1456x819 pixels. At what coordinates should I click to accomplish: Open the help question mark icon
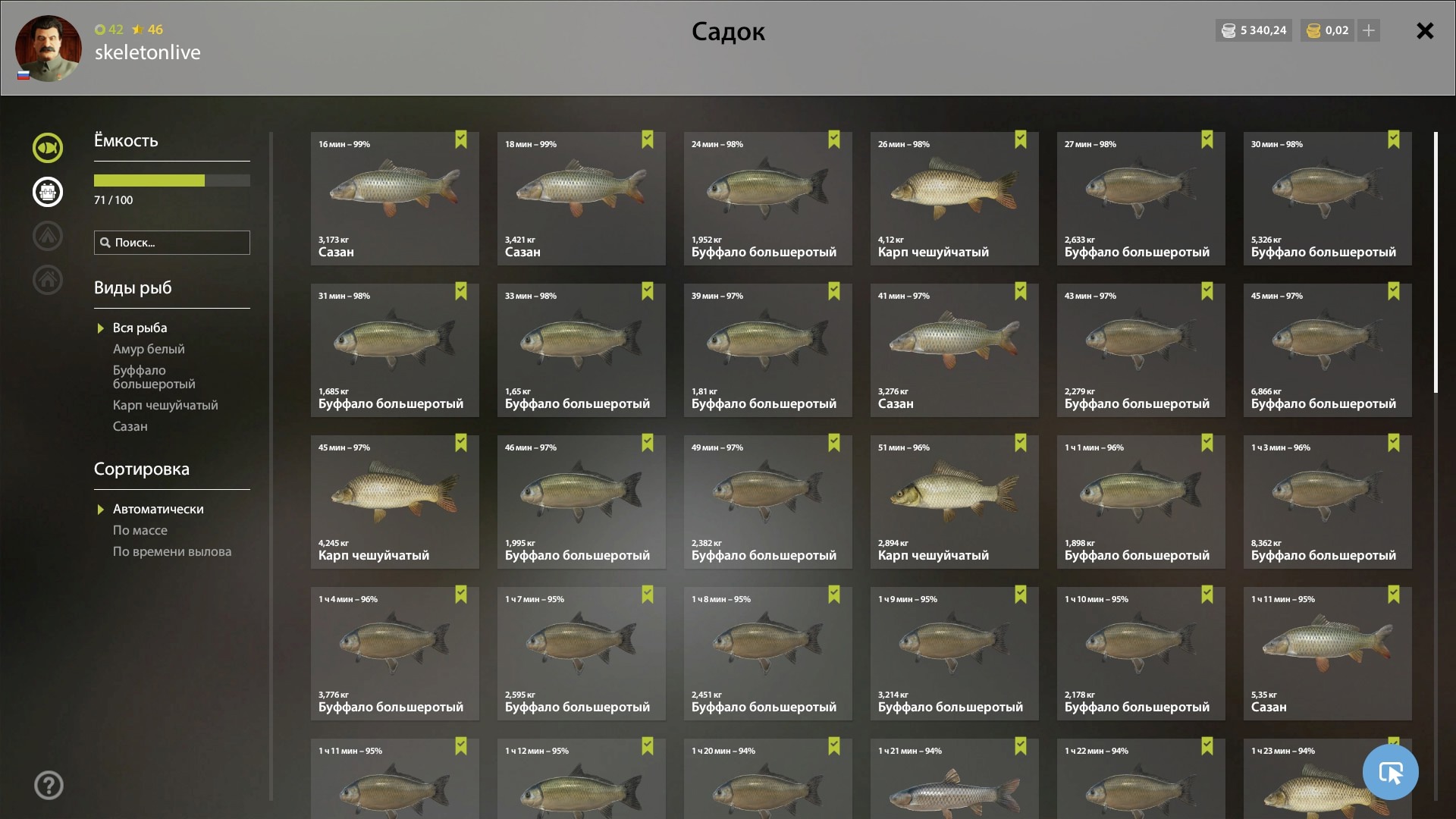49,786
